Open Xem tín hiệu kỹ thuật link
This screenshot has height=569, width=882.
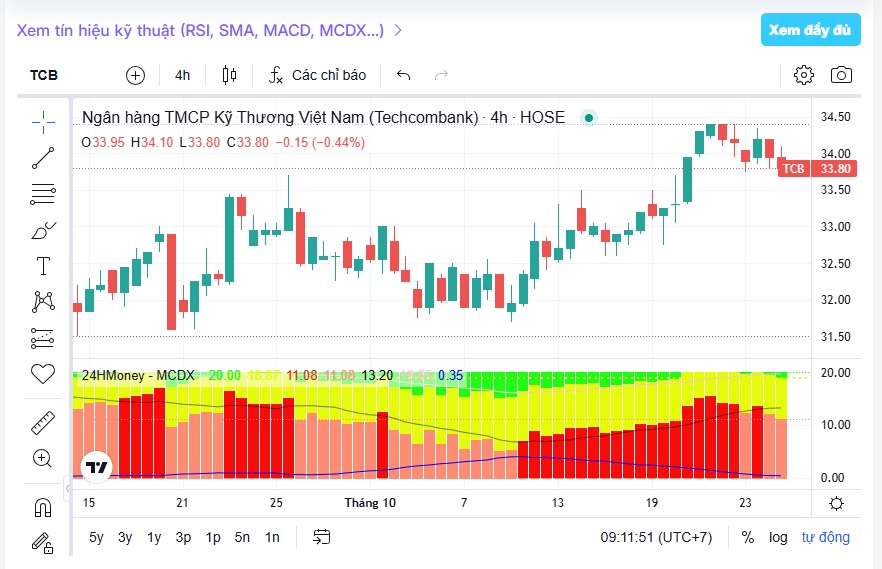click(209, 30)
